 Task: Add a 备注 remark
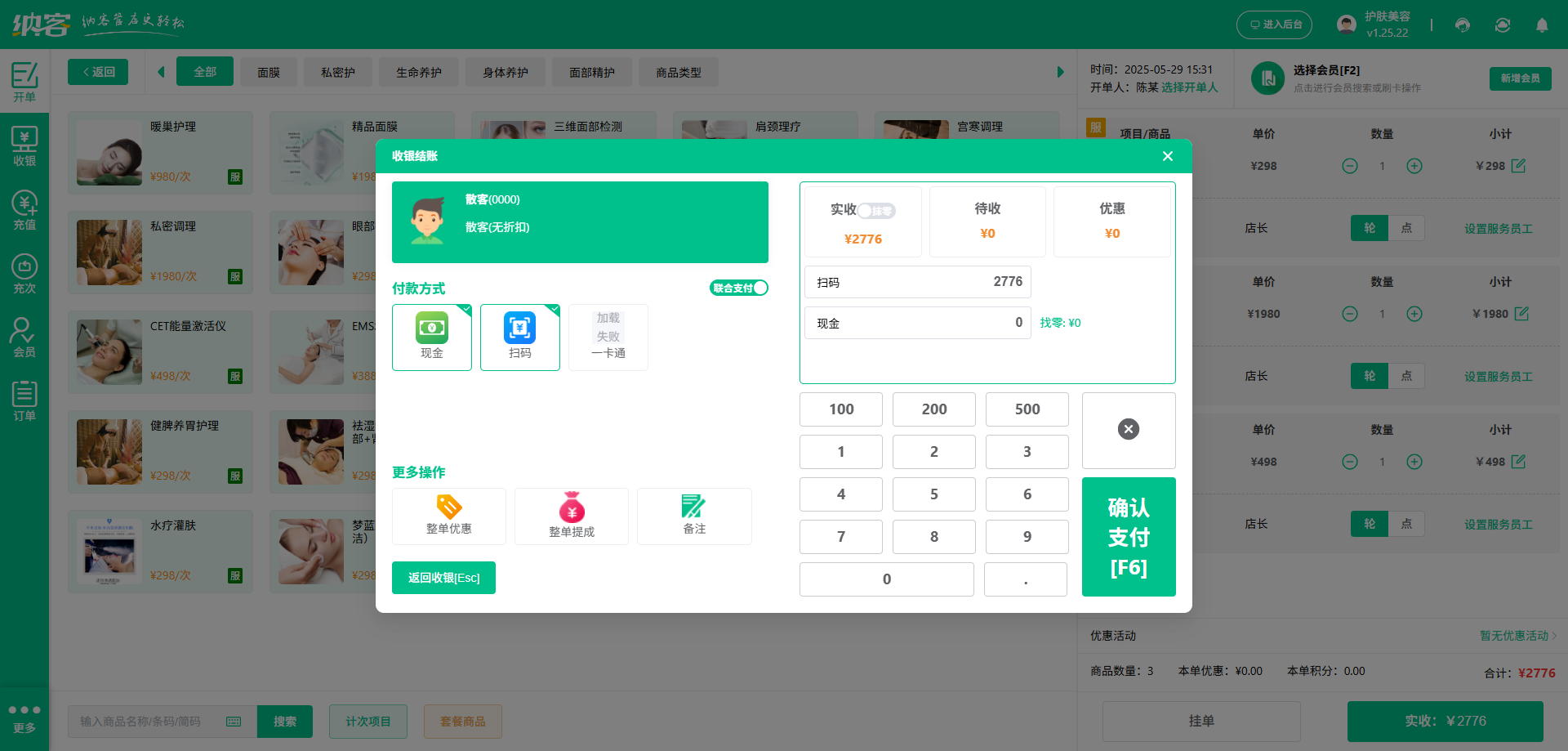694,516
